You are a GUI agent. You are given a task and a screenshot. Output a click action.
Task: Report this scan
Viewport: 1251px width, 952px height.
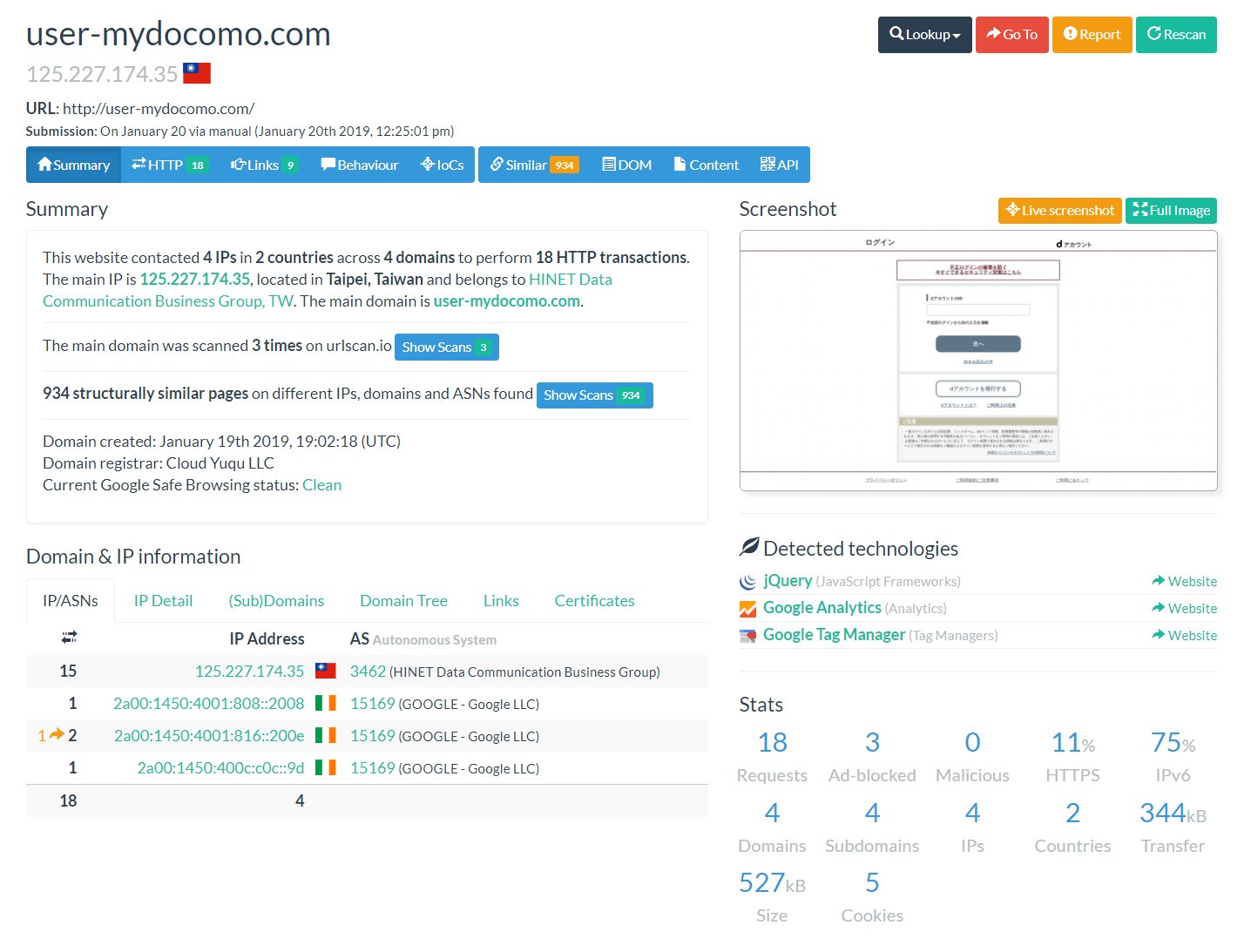coord(1092,35)
